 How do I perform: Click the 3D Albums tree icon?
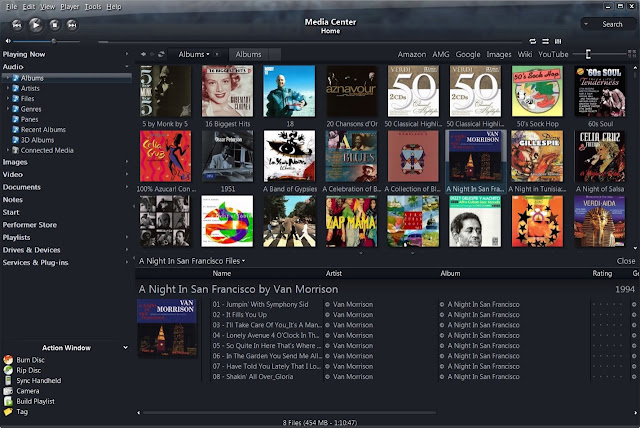tap(16, 140)
